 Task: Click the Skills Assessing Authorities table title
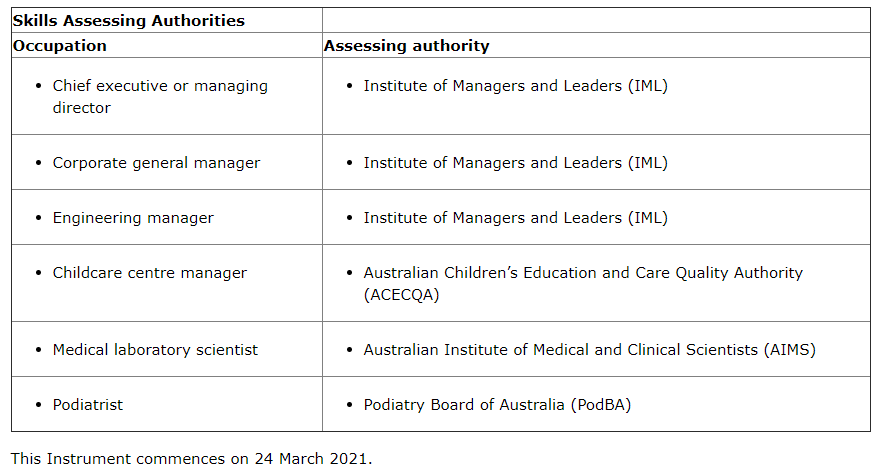pos(129,20)
